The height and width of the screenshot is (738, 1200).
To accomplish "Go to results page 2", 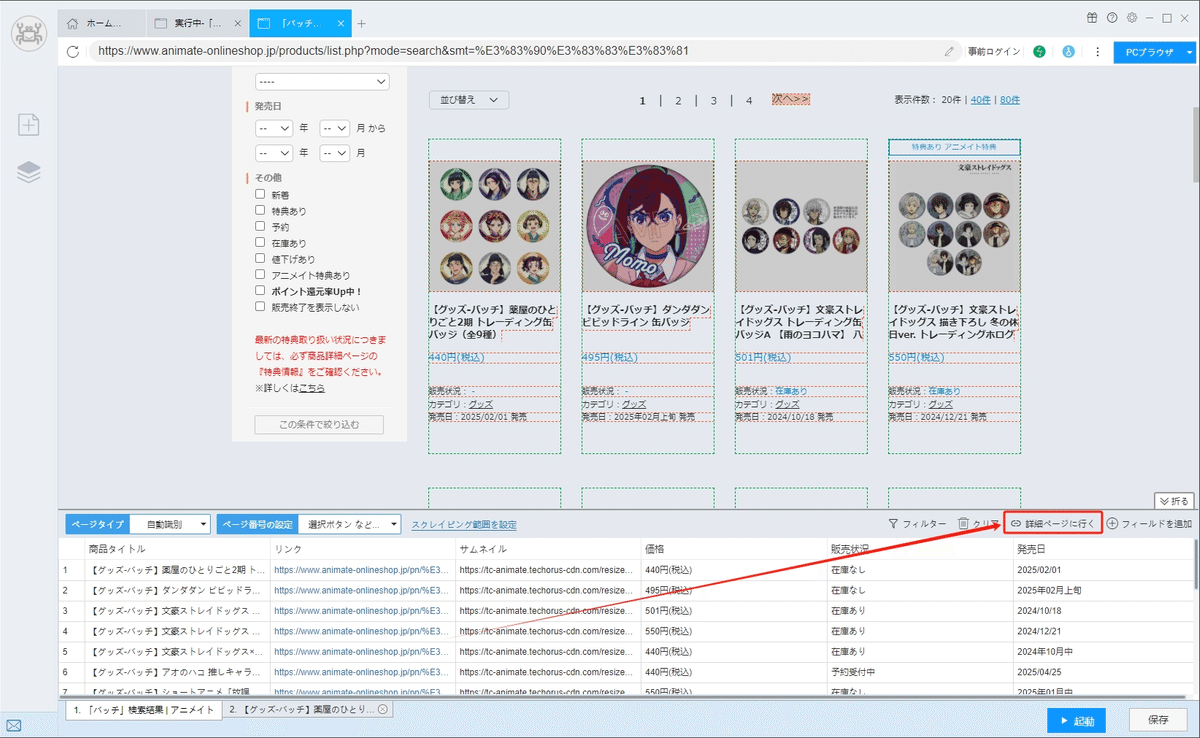I will point(678,100).
